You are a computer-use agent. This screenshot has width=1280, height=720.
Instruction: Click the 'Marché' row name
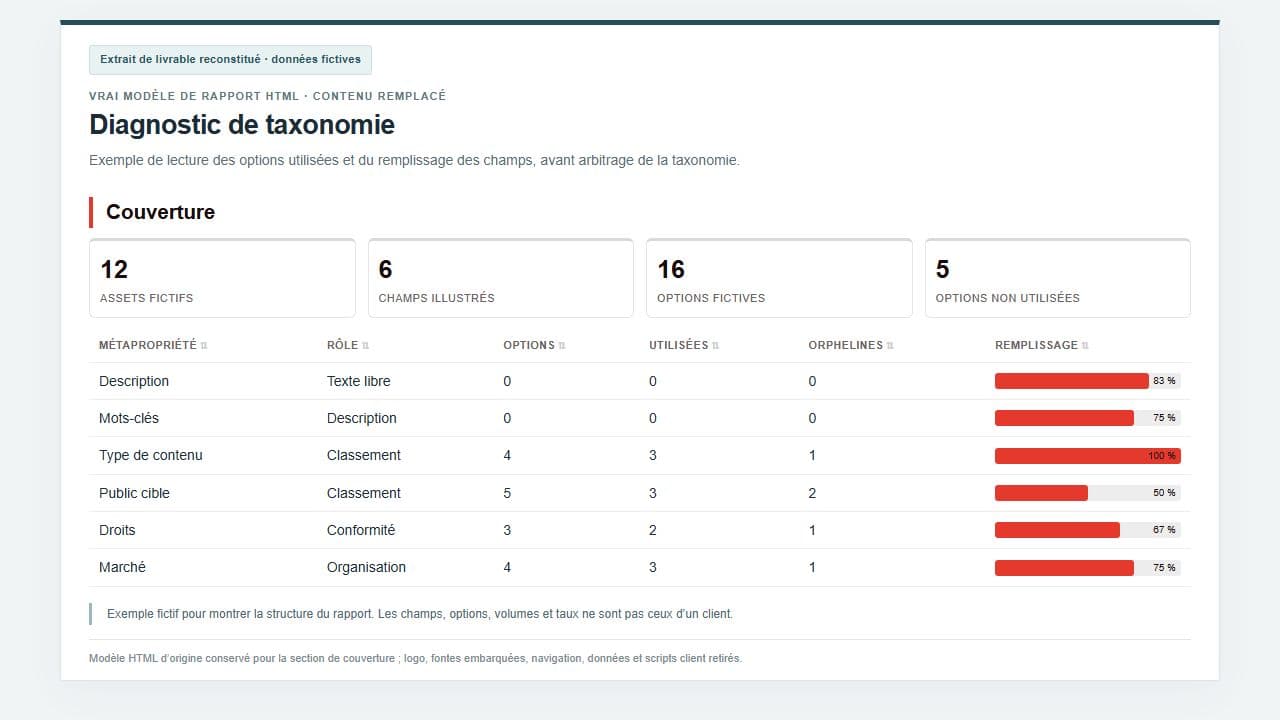click(x=122, y=567)
